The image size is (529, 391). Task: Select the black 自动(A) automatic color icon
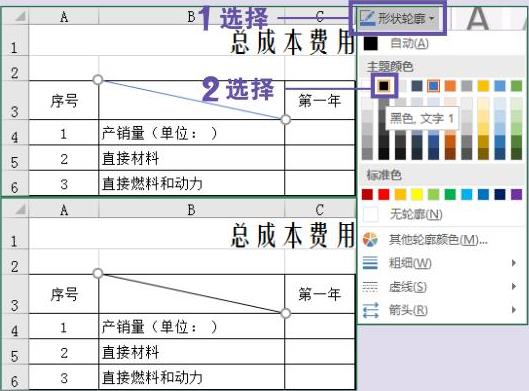click(370, 43)
